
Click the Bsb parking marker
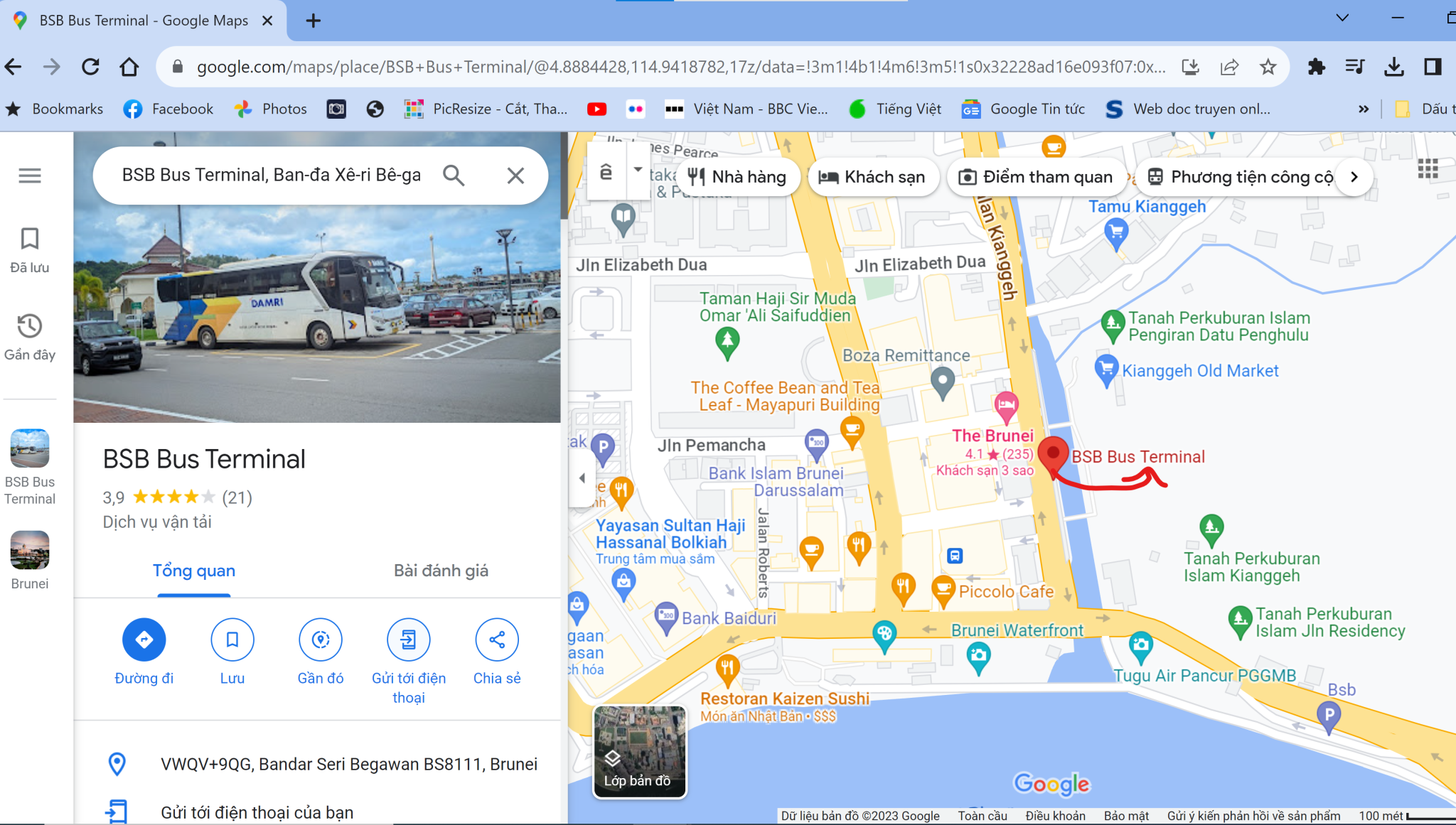coord(1328,716)
